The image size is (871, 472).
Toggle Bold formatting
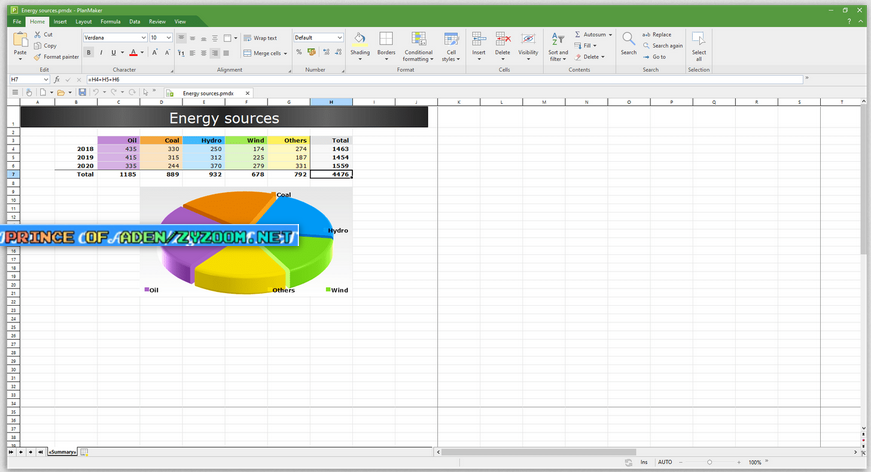(88, 53)
